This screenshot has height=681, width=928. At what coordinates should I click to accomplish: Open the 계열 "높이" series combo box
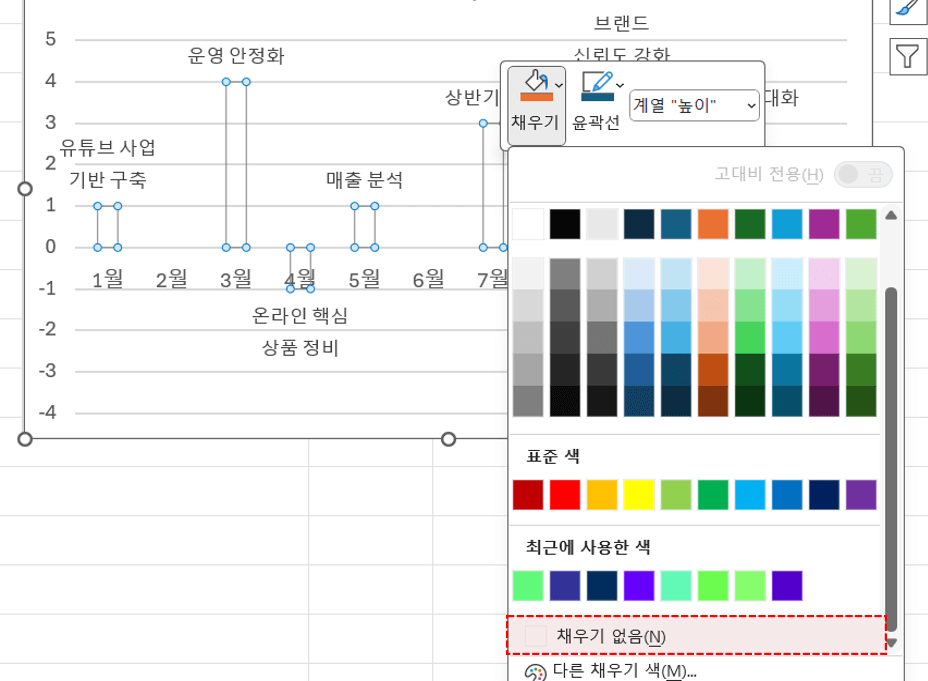click(x=694, y=103)
